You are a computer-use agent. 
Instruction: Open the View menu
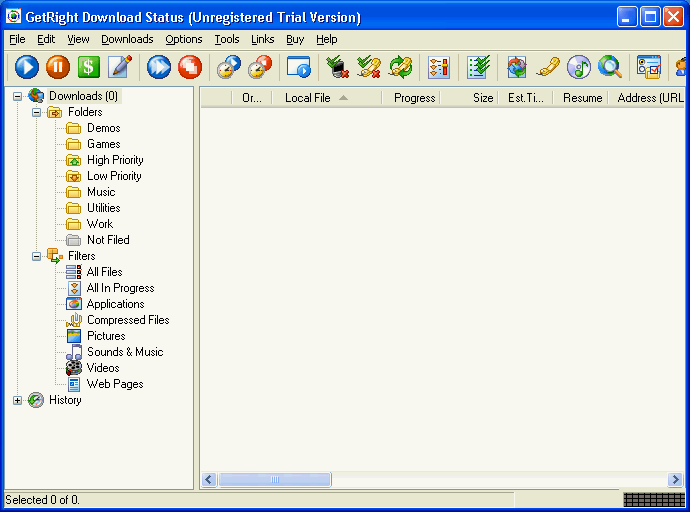(x=78, y=40)
